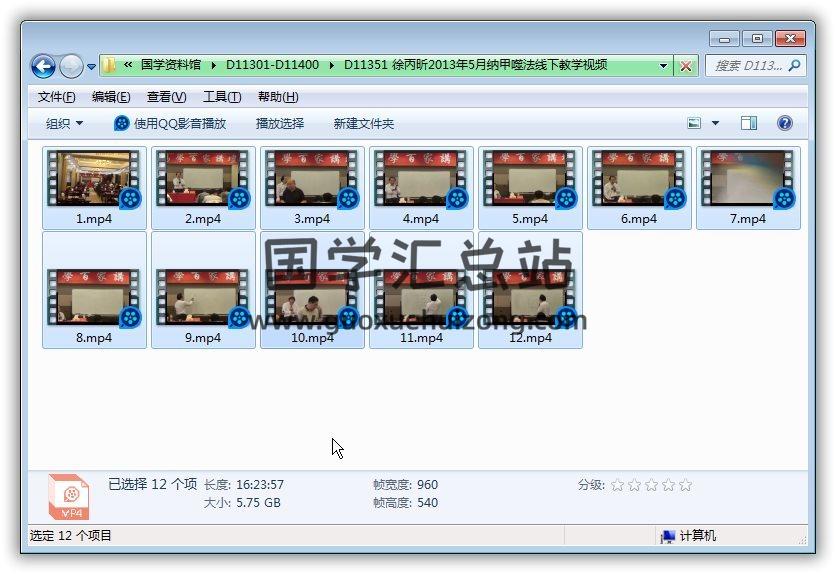
Task: Expand the arrow after 国学资料馆 breadcrumb
Action: pyautogui.click(x=213, y=66)
